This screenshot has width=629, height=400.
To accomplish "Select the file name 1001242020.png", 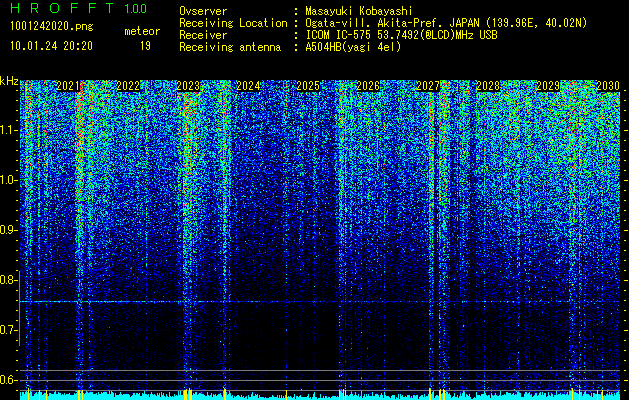I will pyautogui.click(x=52, y=27).
